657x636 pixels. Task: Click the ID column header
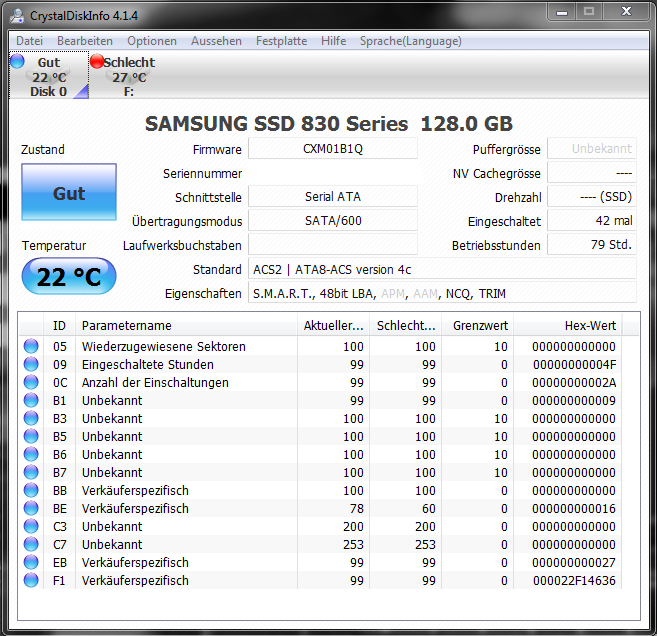tap(59, 326)
